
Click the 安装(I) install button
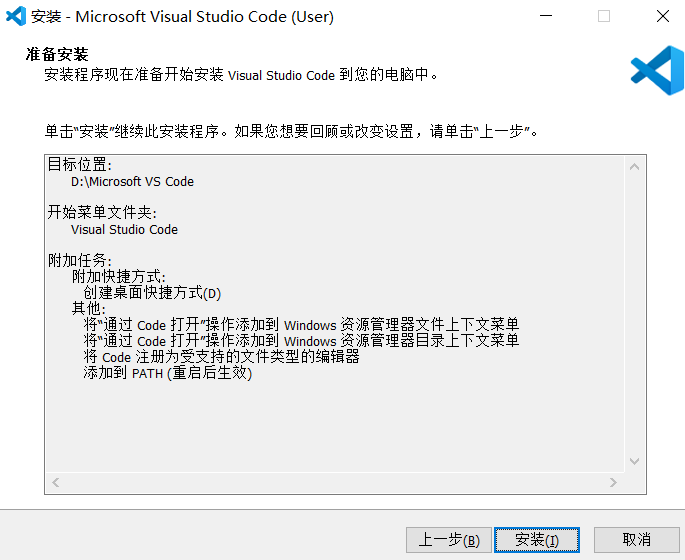click(537, 540)
